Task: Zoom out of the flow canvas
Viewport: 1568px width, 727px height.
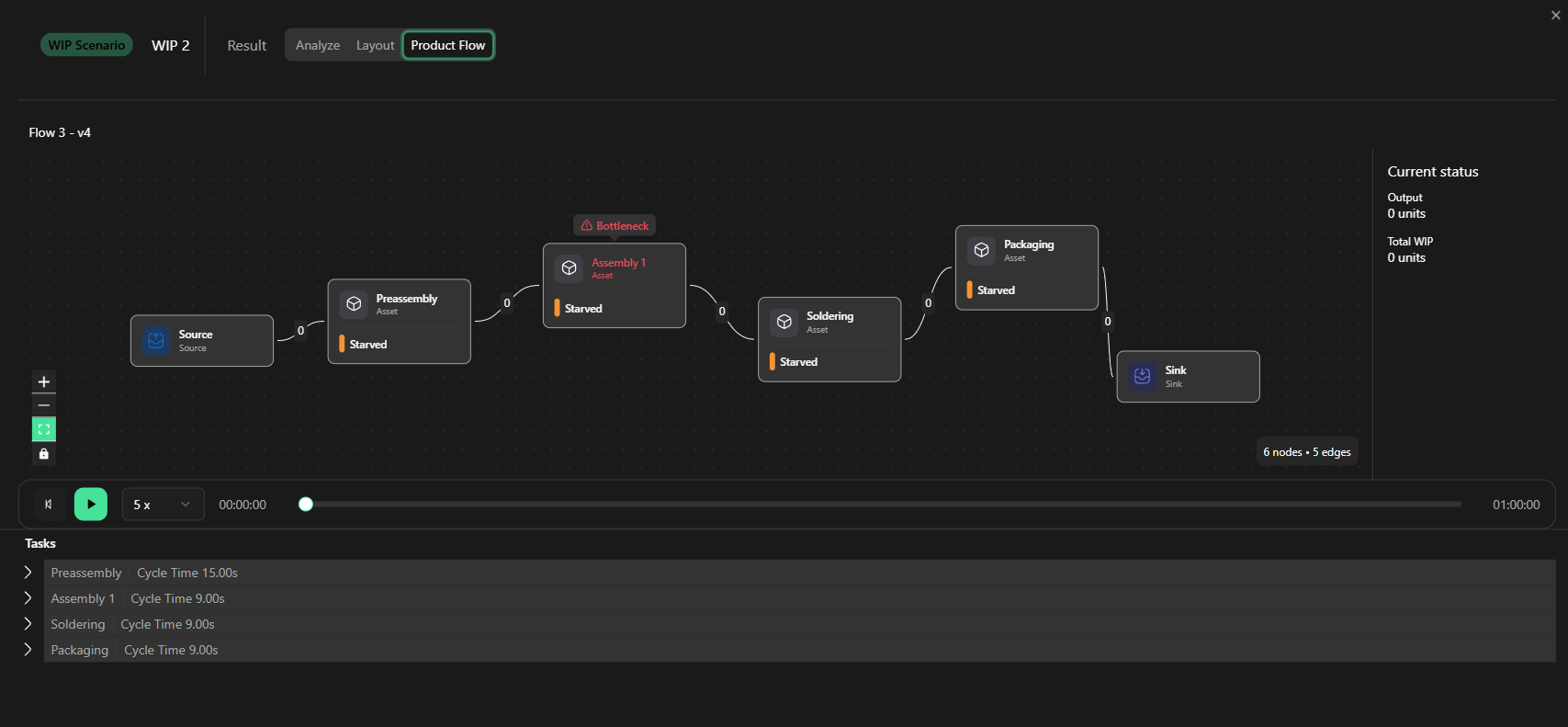Action: click(x=44, y=405)
